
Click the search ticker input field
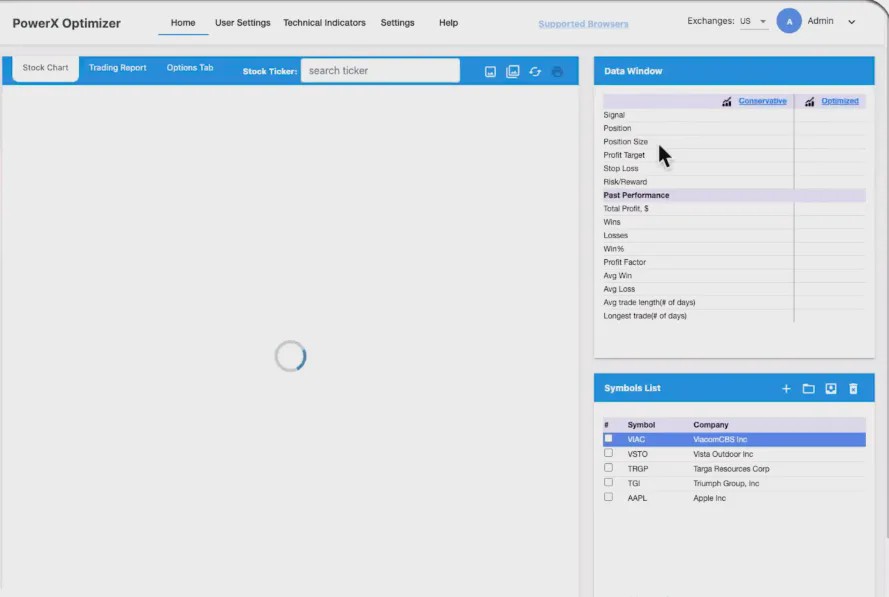[x=380, y=71]
